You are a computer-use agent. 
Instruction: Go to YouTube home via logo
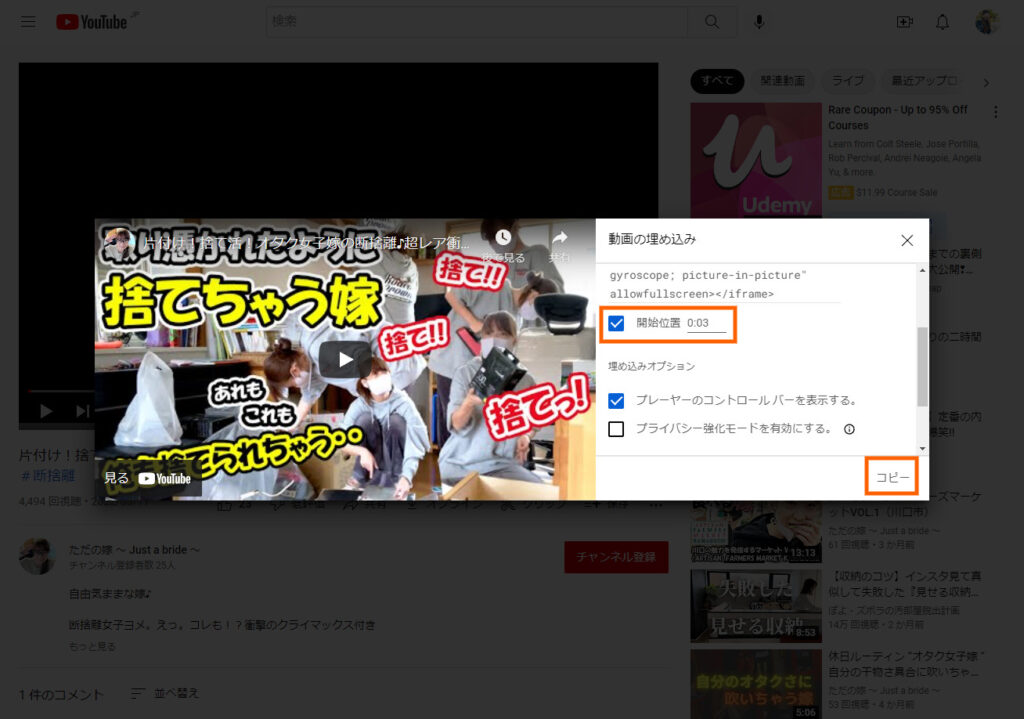pos(91,22)
